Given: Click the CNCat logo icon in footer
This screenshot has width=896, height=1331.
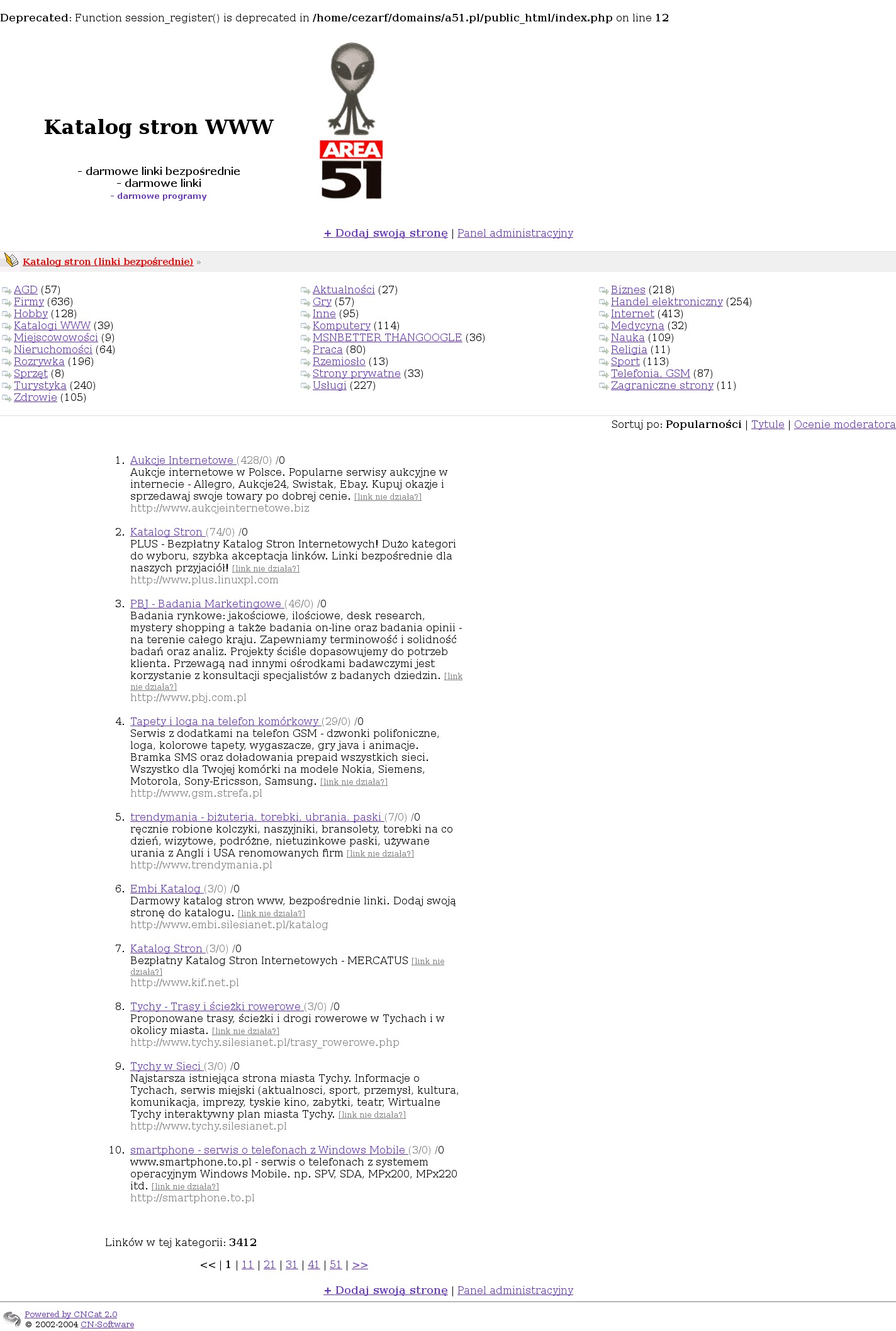Looking at the screenshot, I should pyautogui.click(x=11, y=1318).
